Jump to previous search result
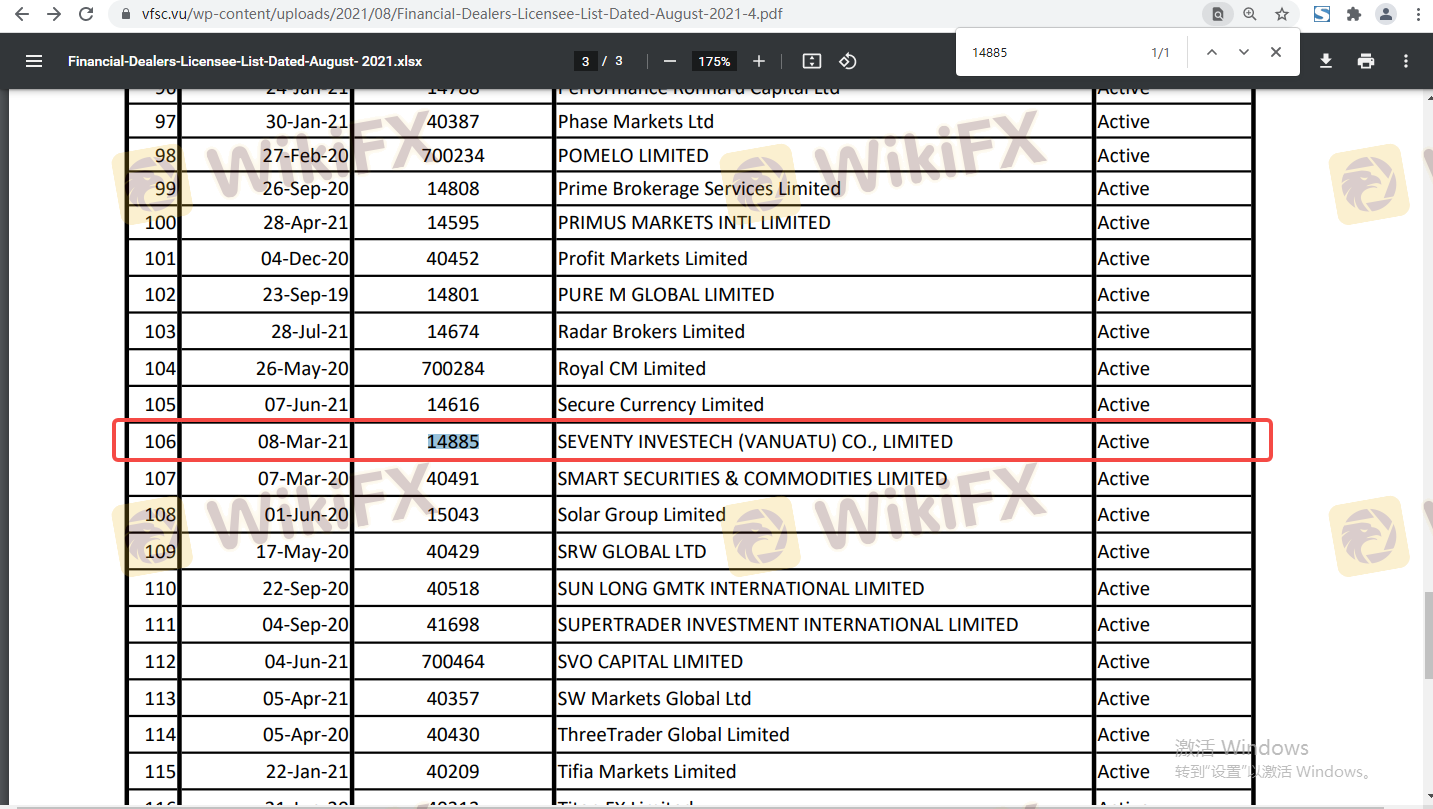The width and height of the screenshot is (1433, 809). (1212, 52)
